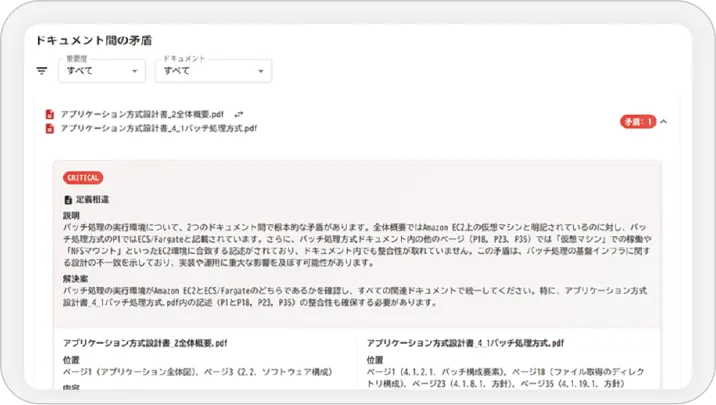Select file name アプリケーション方式設計書_4_1バッチ処理方式.pdf at top
This screenshot has height=405, width=716.
tap(159, 129)
